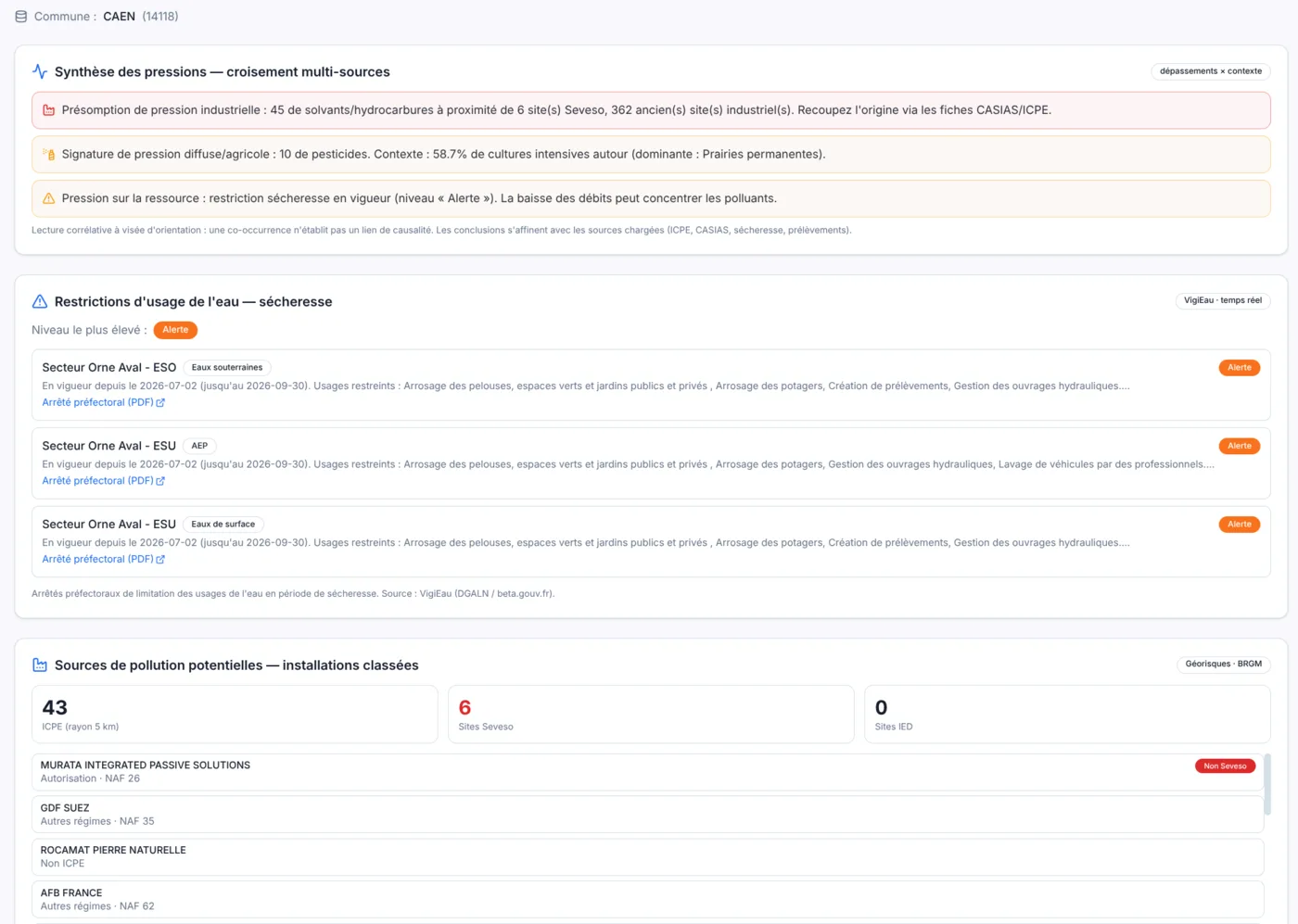
Task: Open Arrêté préfectoral PDF for Eaux de surface
Action: pyautogui.click(x=103, y=559)
